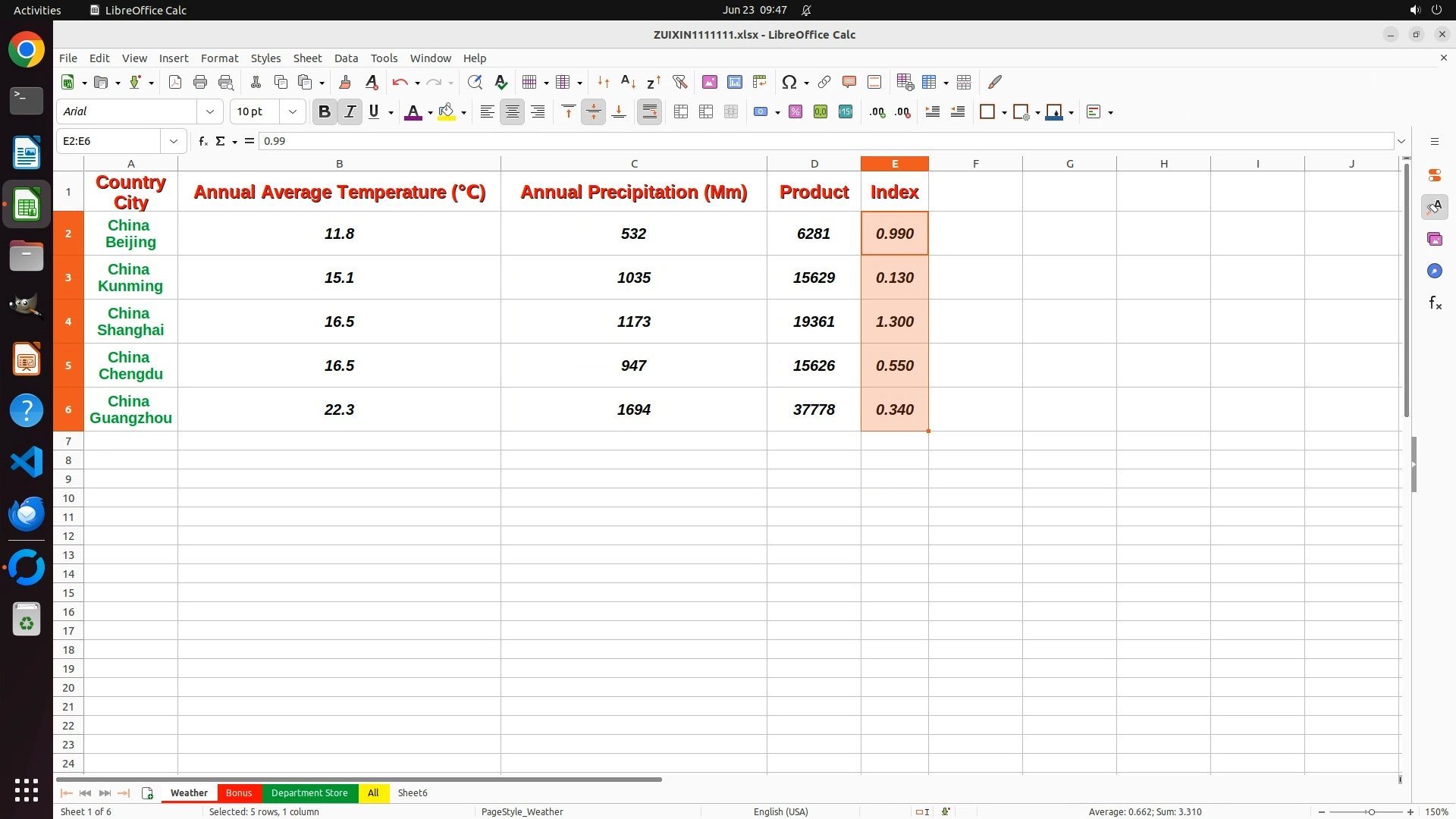Click the Sort Ascending toolbar icon
Screen dimensions: 1456x819
628,82
